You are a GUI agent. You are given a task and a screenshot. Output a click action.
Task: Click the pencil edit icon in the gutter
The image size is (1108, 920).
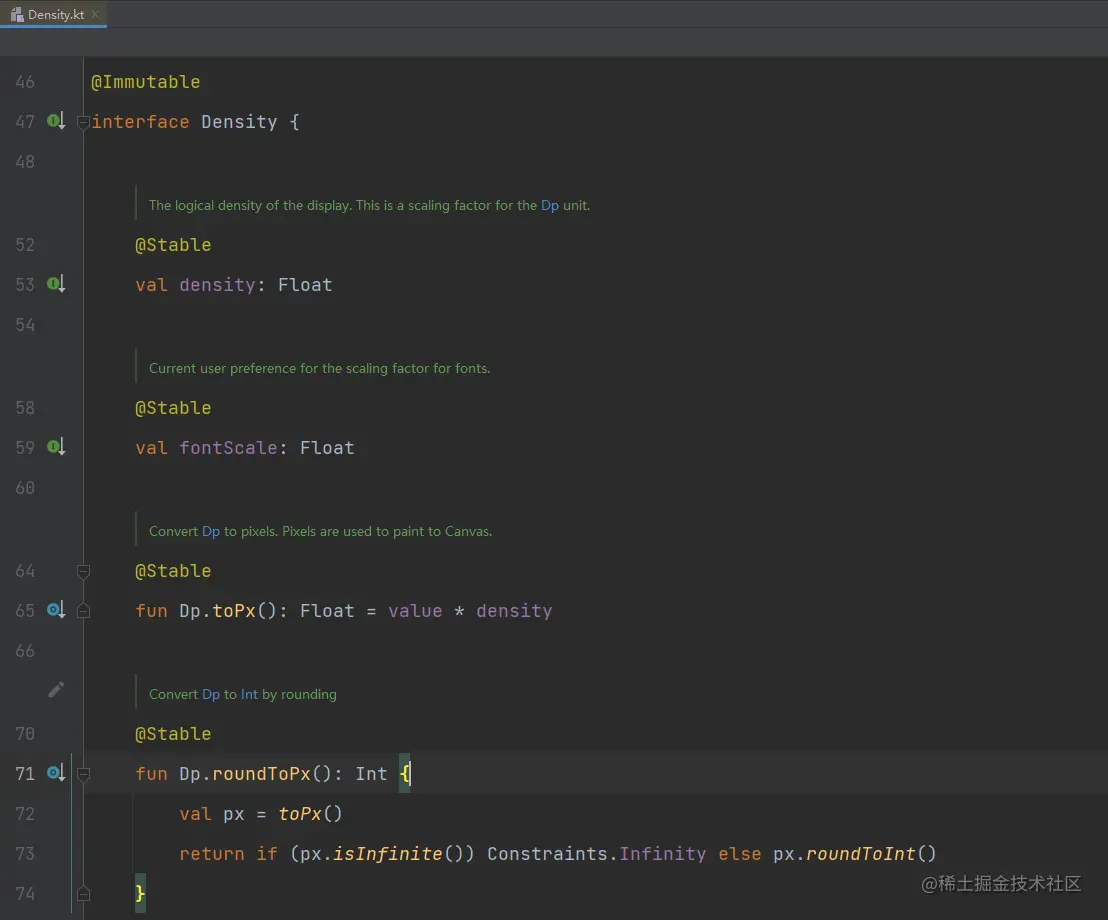pyautogui.click(x=57, y=689)
